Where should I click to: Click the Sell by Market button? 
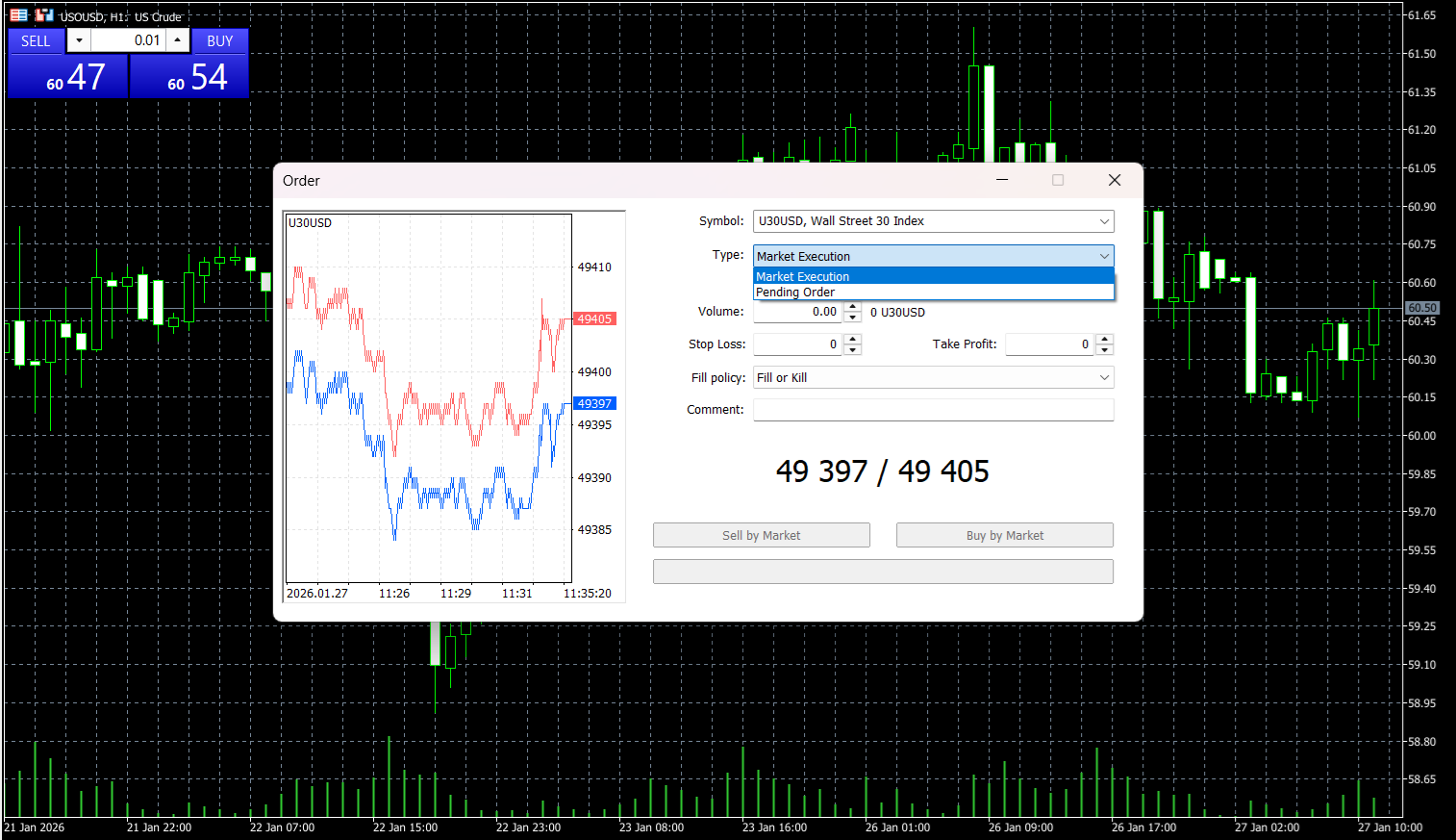762,535
